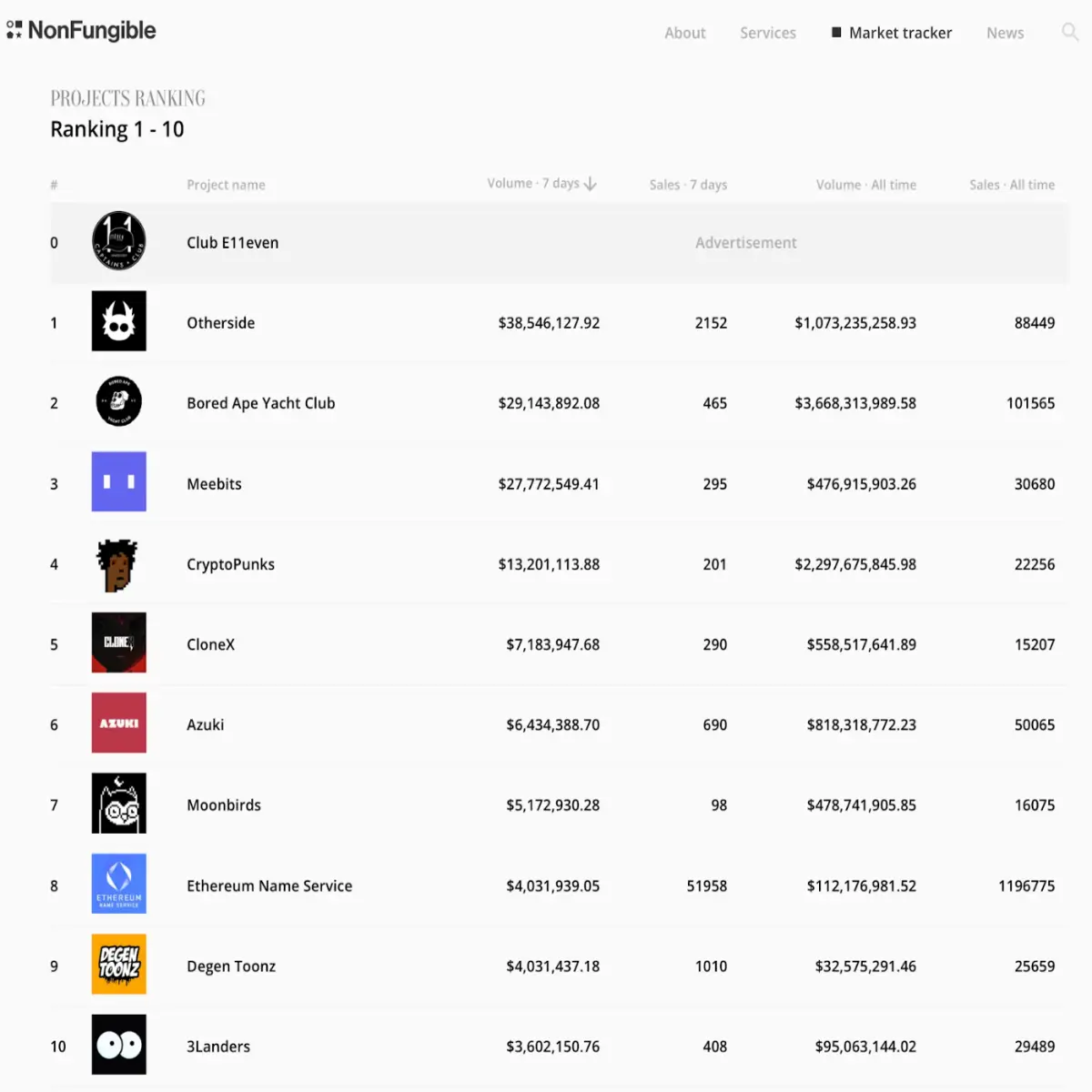Select the Market tracker menu item
Screen dimensions: 1092x1092
tap(892, 33)
